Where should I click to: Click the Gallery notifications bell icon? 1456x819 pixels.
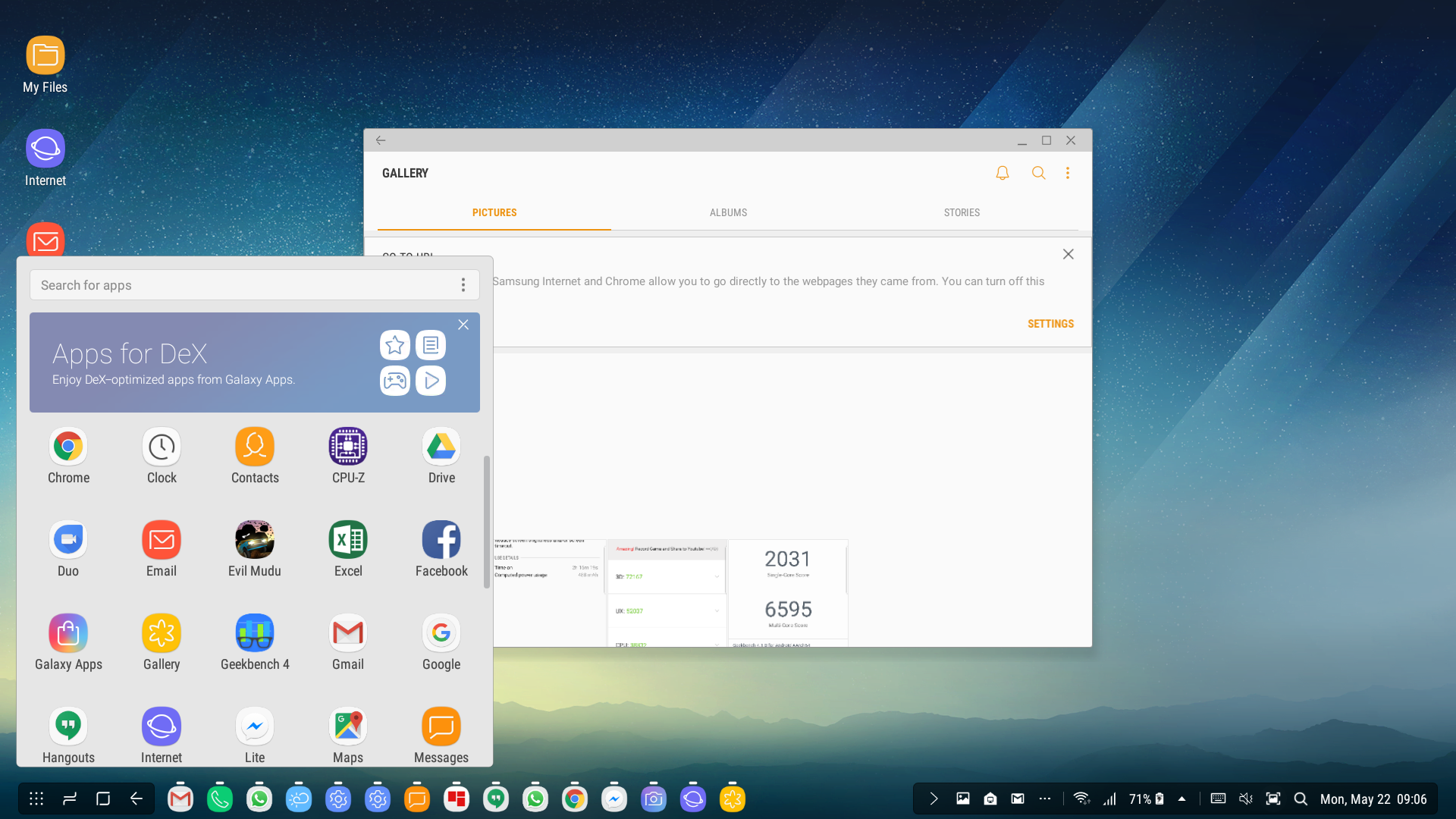pyautogui.click(x=1003, y=173)
